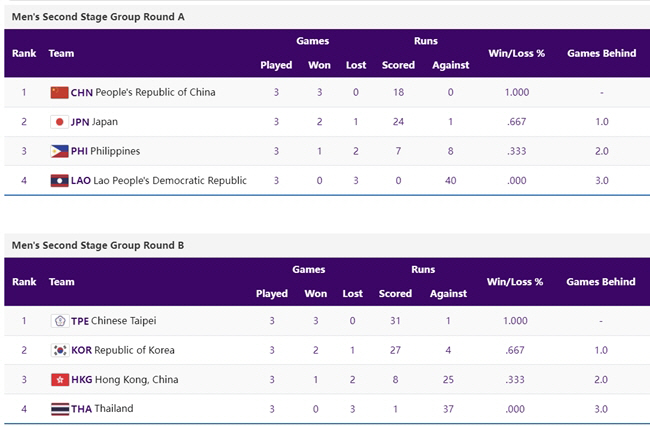Image resolution: width=650 pixels, height=427 pixels.
Task: Select the KOR Republic of Korea team name
Action: 128,350
